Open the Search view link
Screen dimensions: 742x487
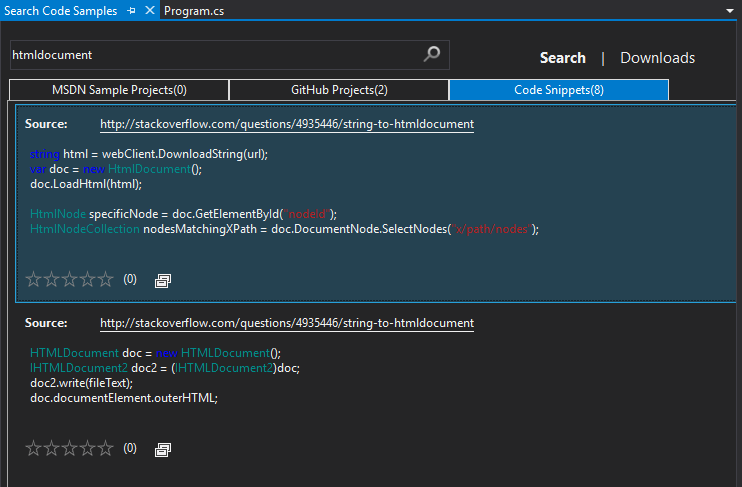(563, 58)
